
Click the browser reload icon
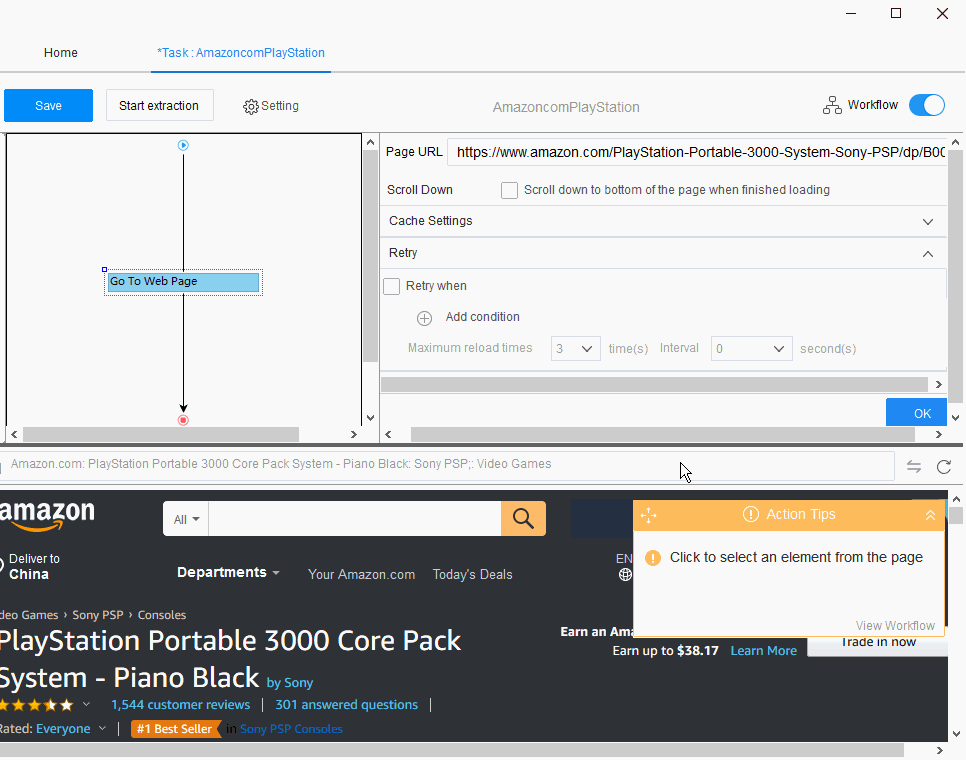(x=944, y=467)
